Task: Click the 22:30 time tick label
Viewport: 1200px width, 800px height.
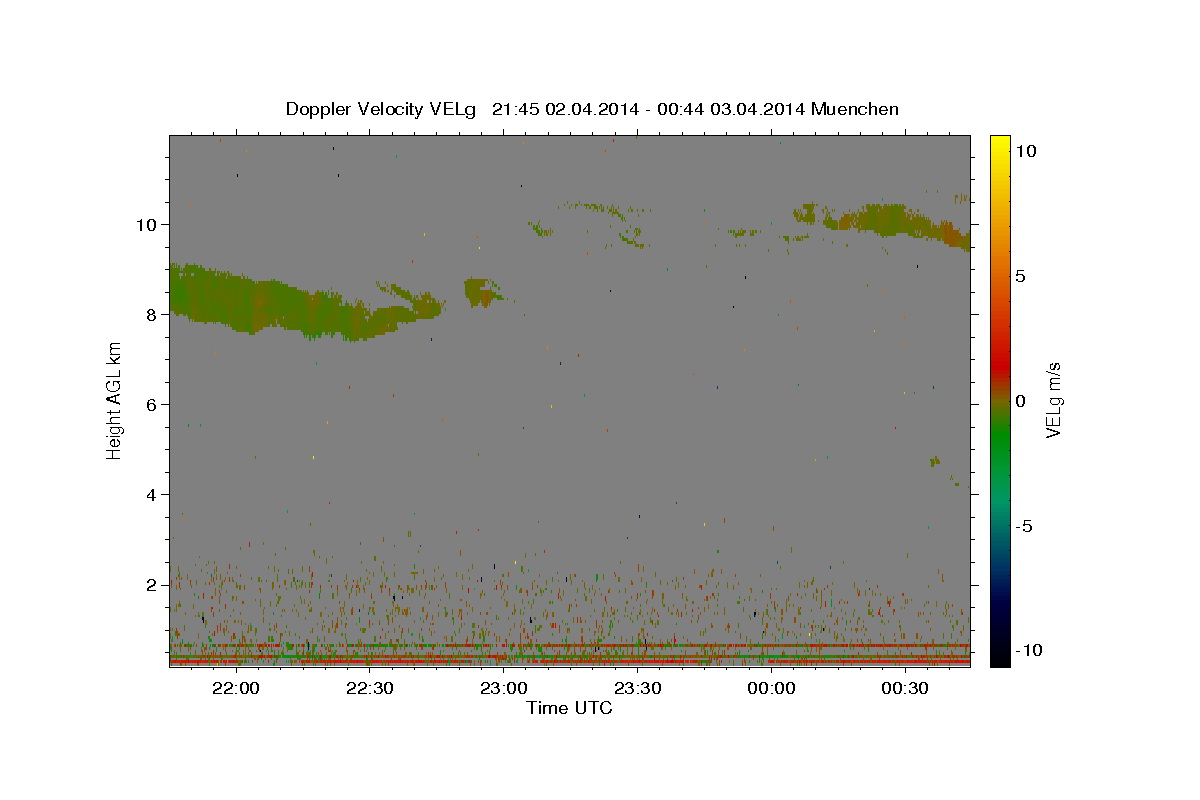Action: click(368, 688)
